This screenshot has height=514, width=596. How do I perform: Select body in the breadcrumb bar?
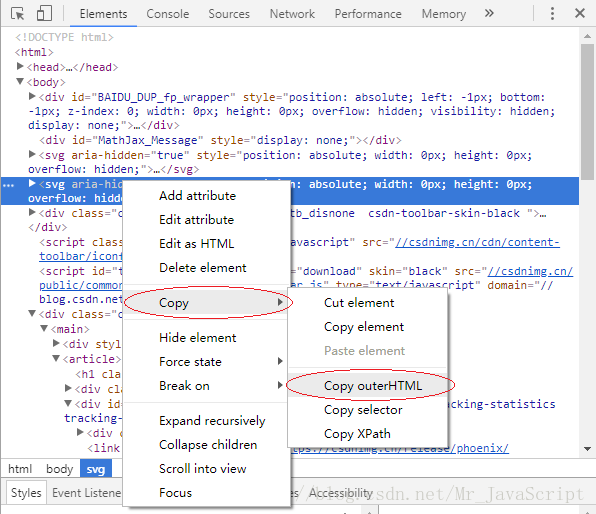[60, 469]
